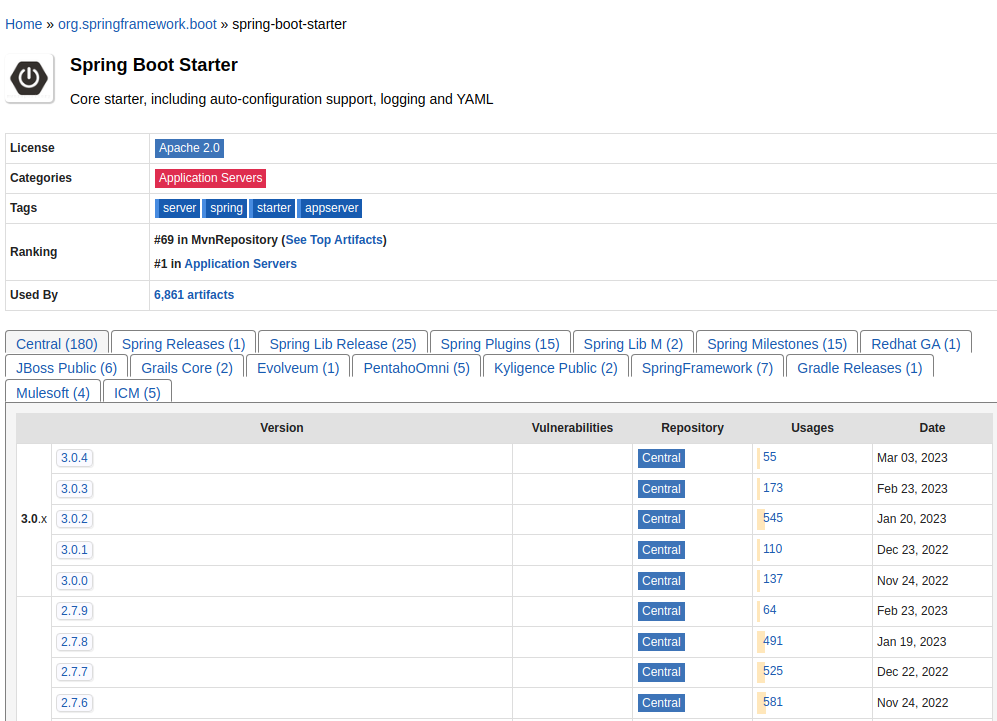997x721 pixels.
Task: Click Central repository badge for 3.0.4
Action: [x=661, y=458]
